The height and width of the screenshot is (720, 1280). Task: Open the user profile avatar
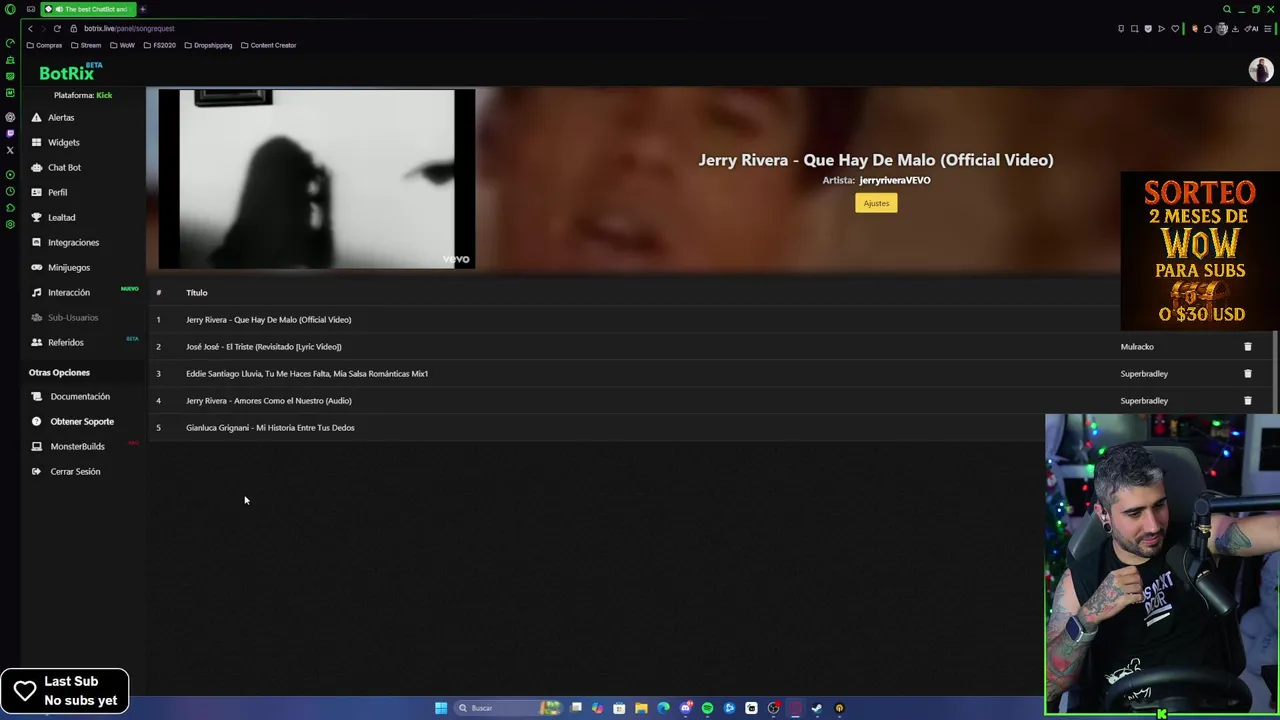click(1260, 70)
